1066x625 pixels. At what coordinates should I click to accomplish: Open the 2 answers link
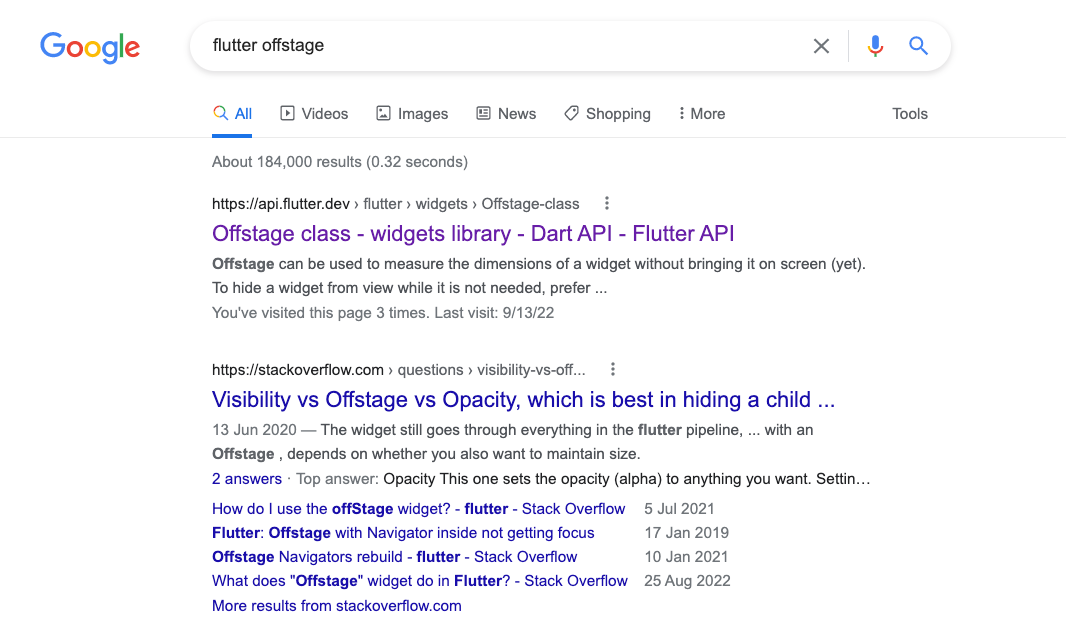pos(247,479)
